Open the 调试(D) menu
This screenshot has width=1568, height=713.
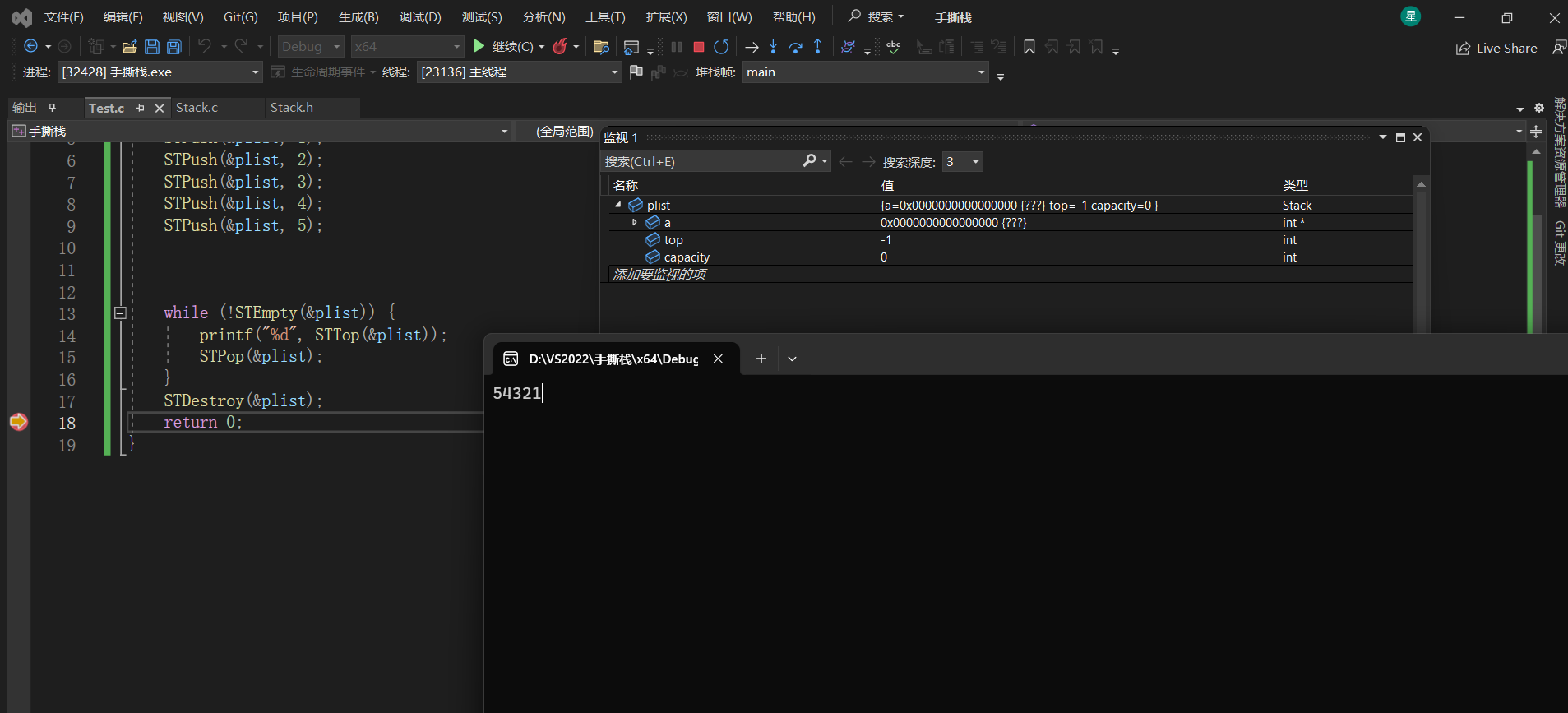pyautogui.click(x=420, y=17)
